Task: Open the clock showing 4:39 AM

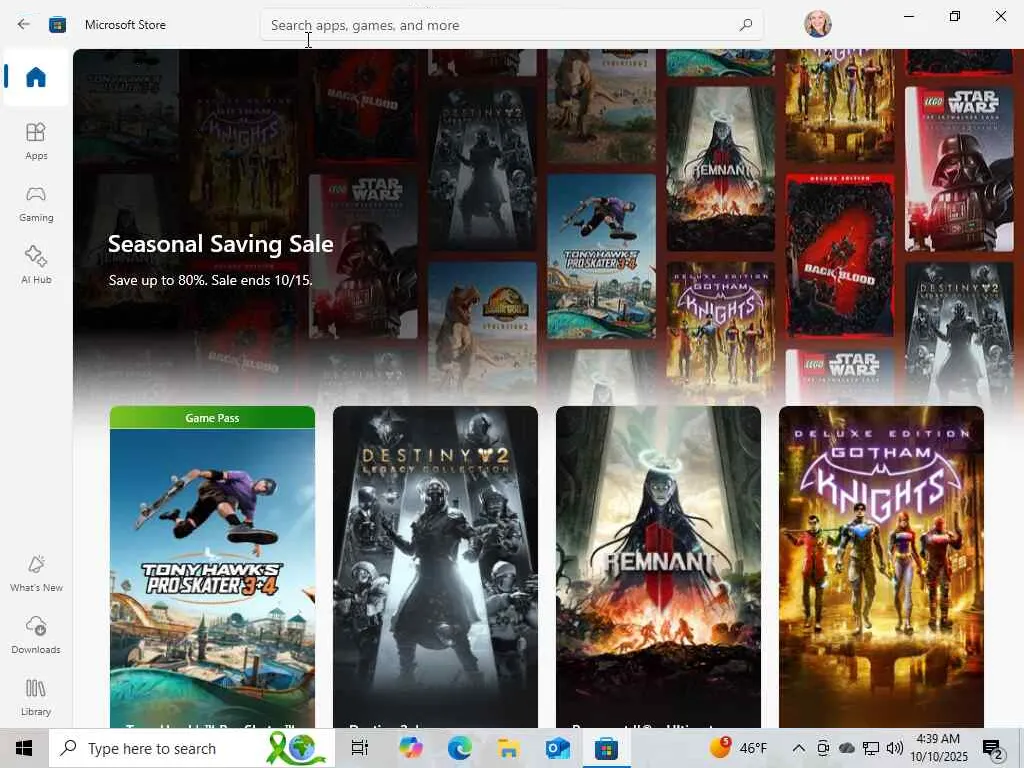Action: tap(938, 748)
